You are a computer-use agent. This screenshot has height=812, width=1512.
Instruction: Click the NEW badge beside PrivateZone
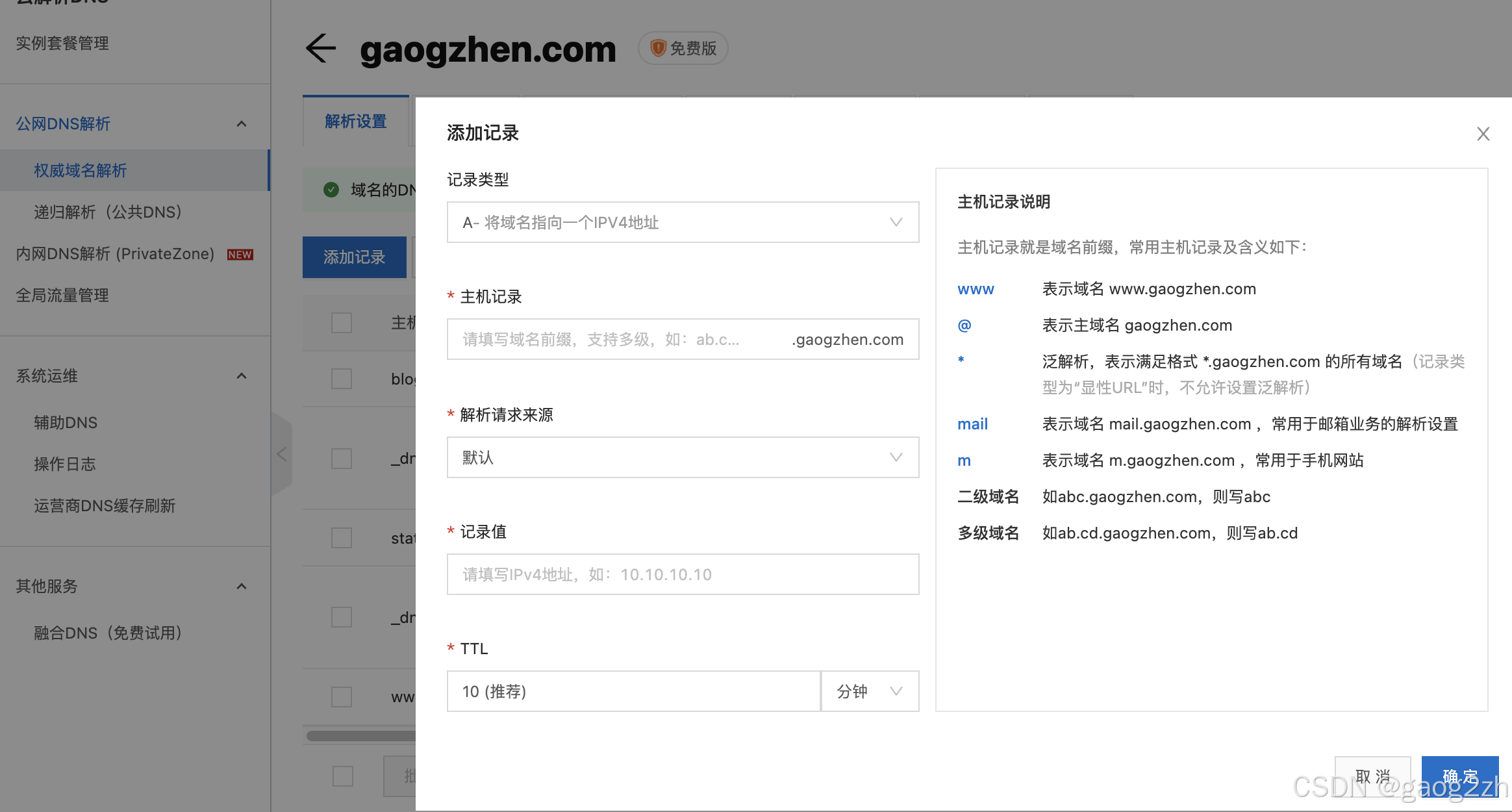(240, 255)
